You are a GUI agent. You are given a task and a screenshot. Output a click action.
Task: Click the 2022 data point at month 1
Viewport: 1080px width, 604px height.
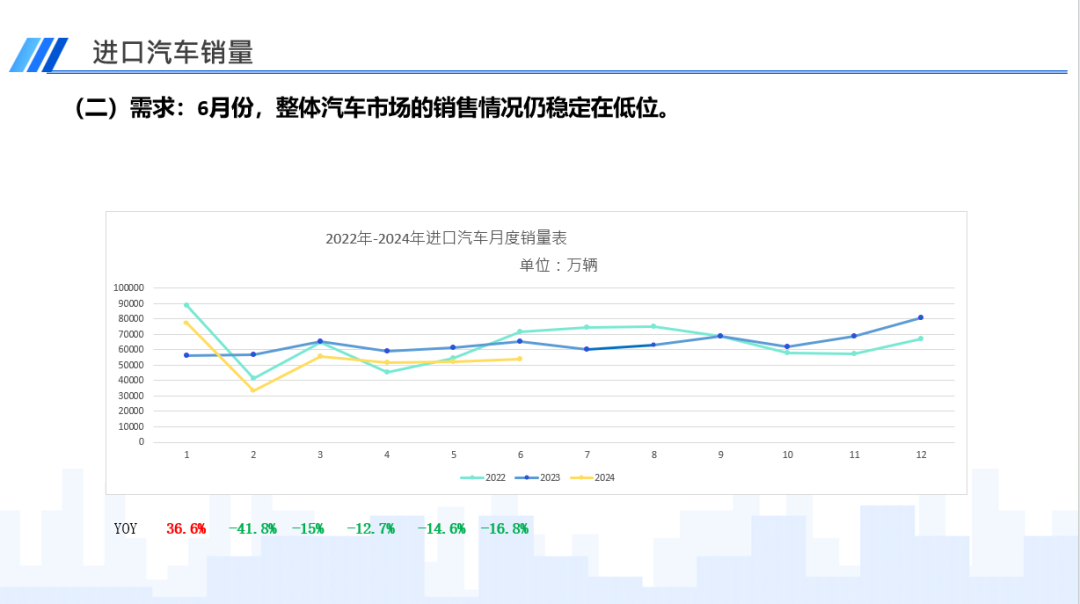click(x=187, y=305)
